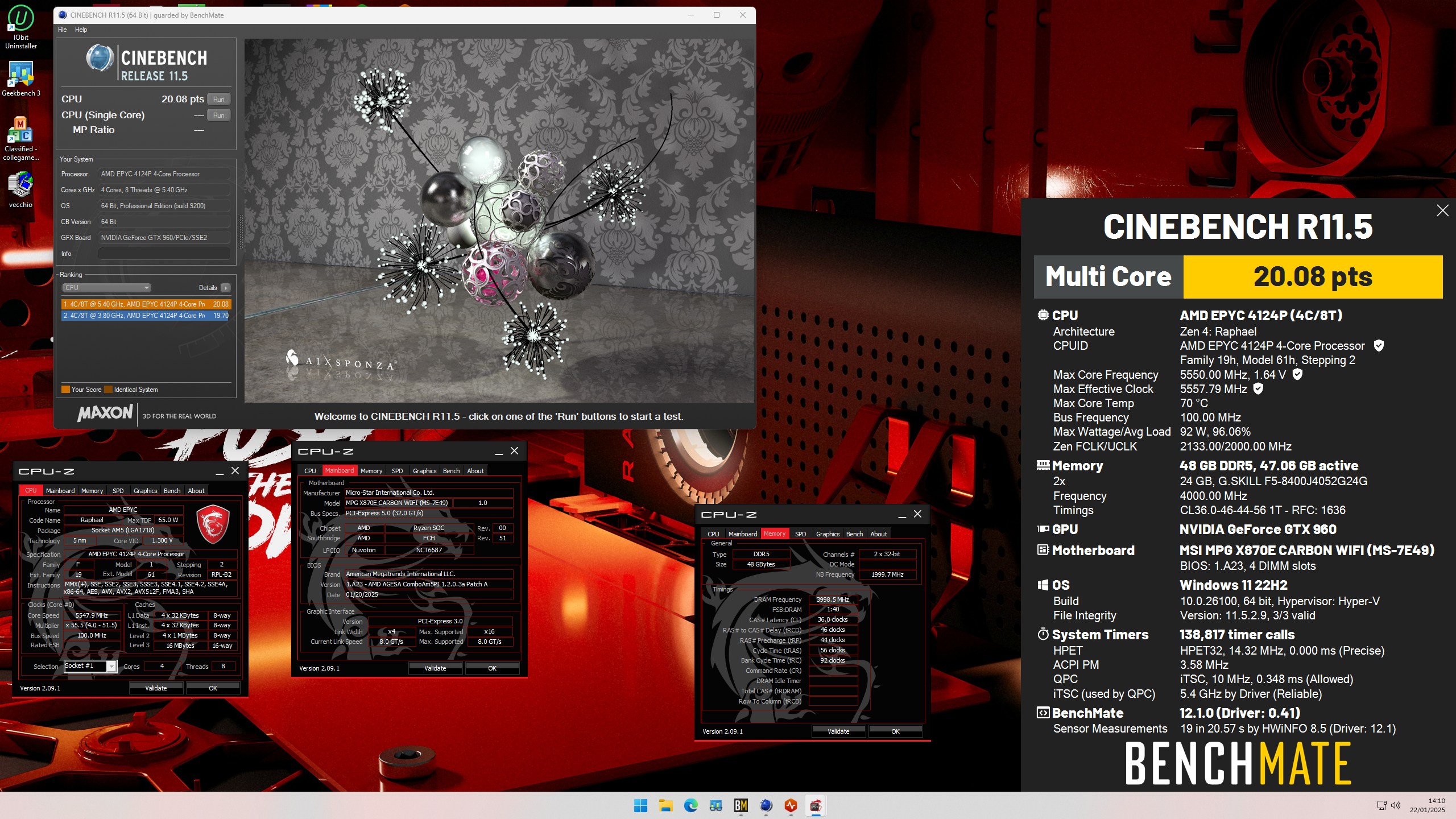Click the active CPU-Z MSI taskbar icon
Screen dimensions: 1456x819
coord(816,805)
